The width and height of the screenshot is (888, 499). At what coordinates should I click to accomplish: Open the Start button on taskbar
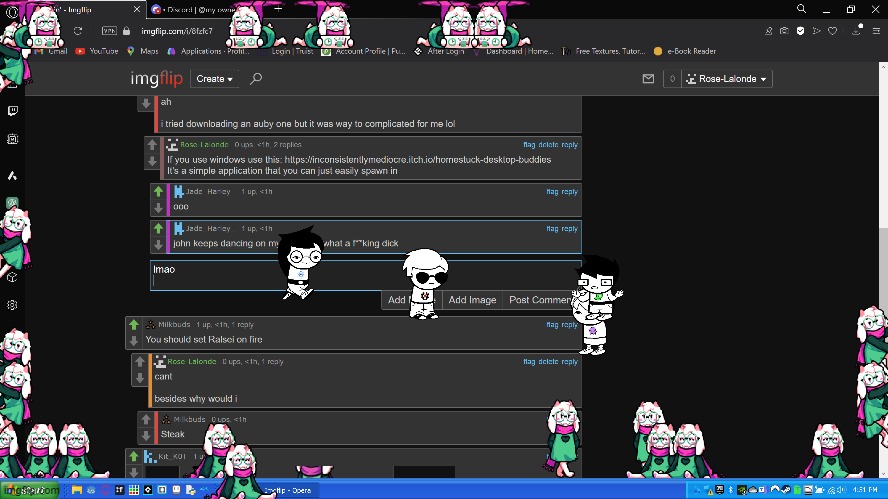click(x=29, y=490)
